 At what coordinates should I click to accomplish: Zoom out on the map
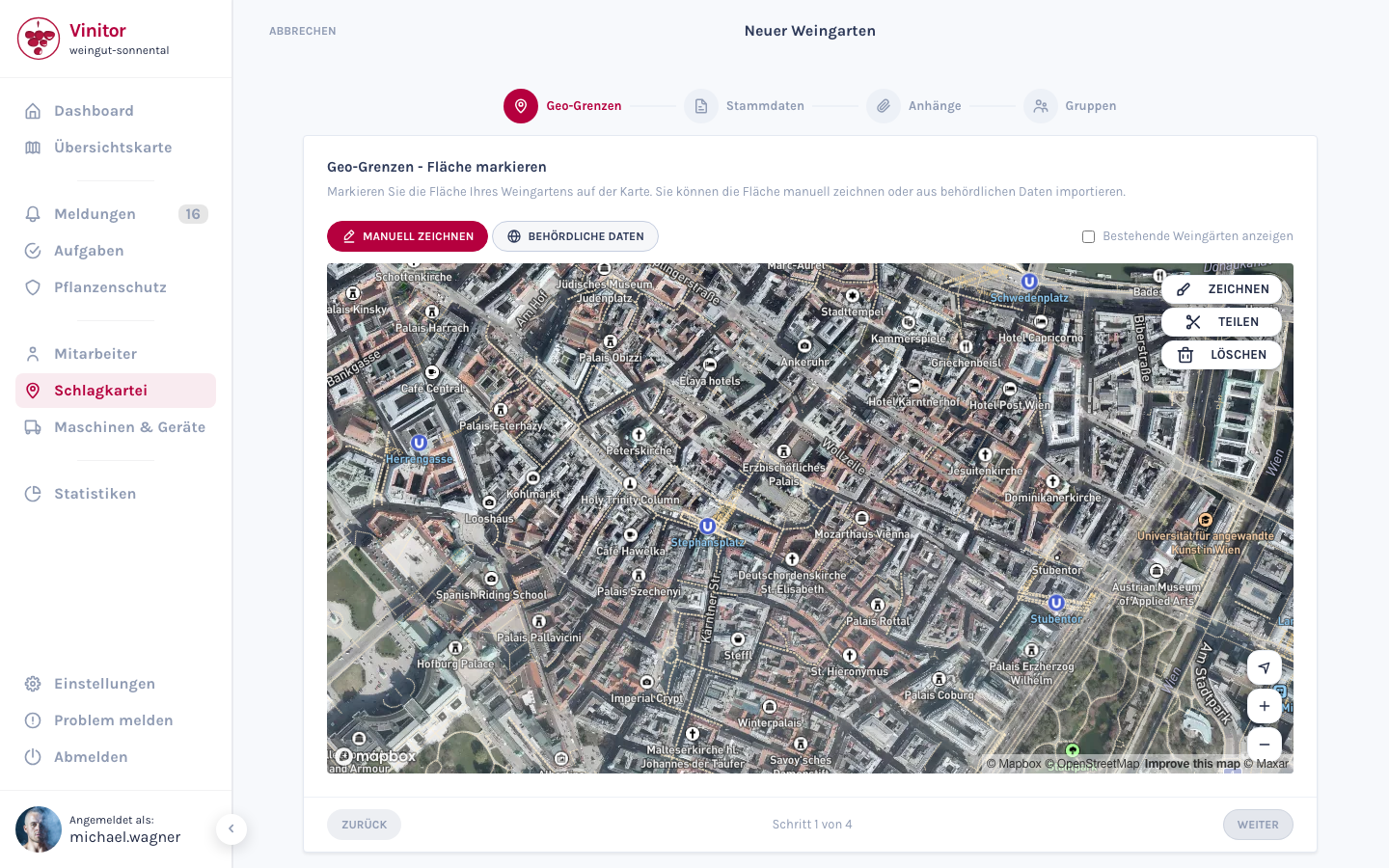[x=1265, y=745]
